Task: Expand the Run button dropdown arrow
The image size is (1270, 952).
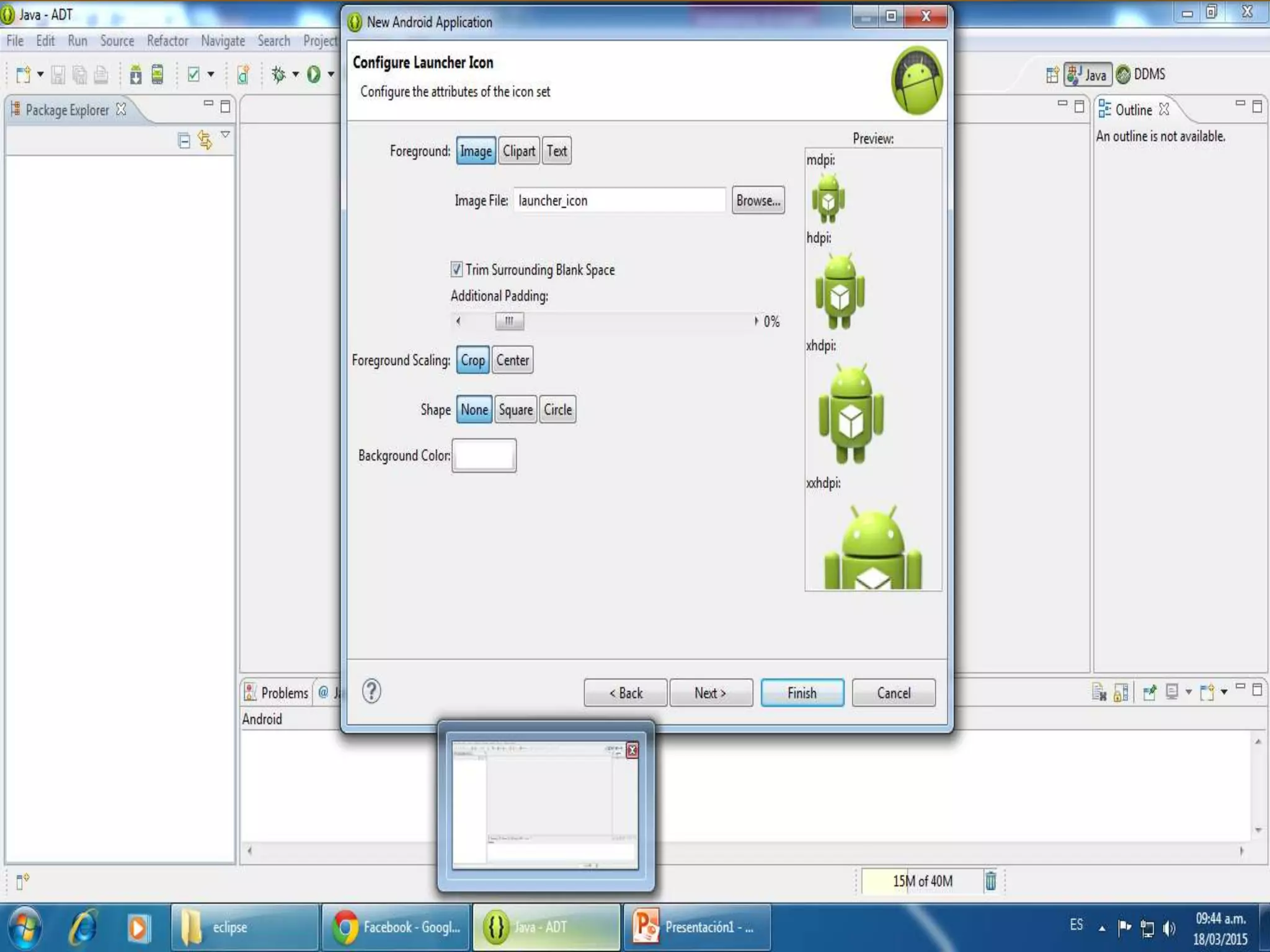Action: (331, 75)
